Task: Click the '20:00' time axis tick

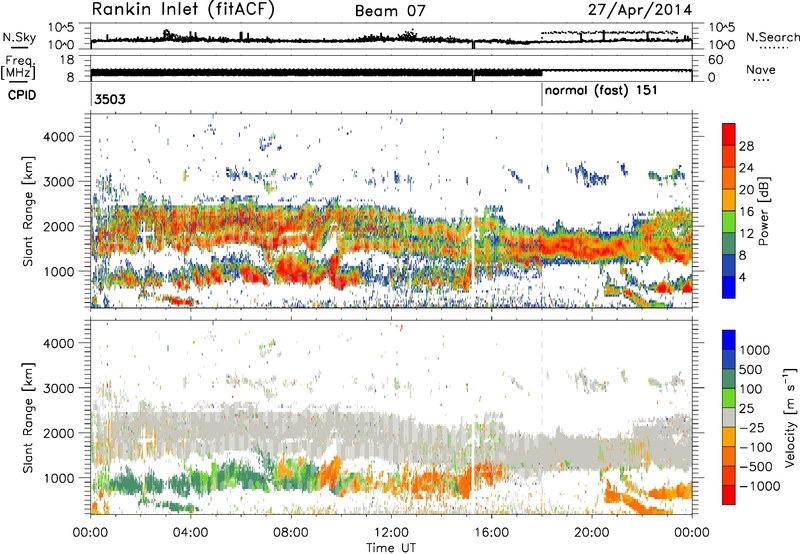Action: pyautogui.click(x=592, y=533)
